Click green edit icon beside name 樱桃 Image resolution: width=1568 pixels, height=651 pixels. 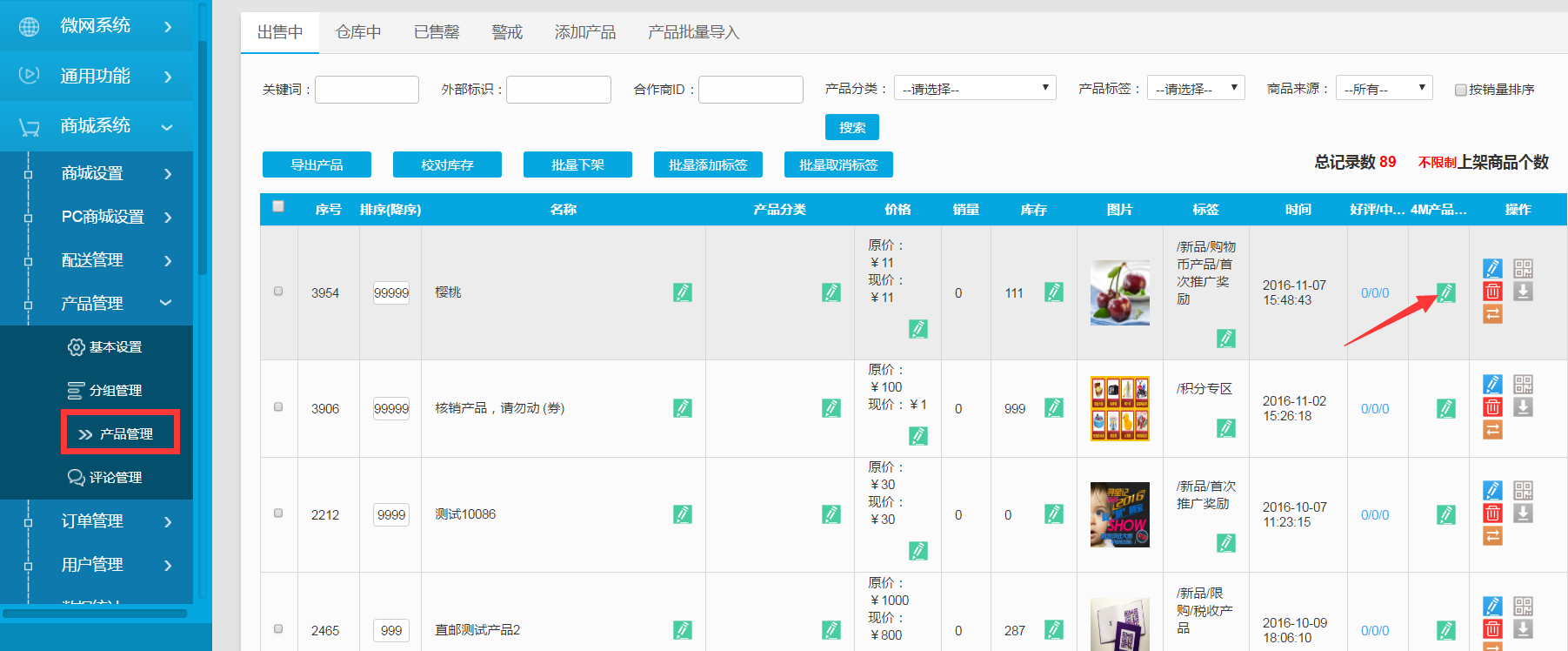[683, 292]
